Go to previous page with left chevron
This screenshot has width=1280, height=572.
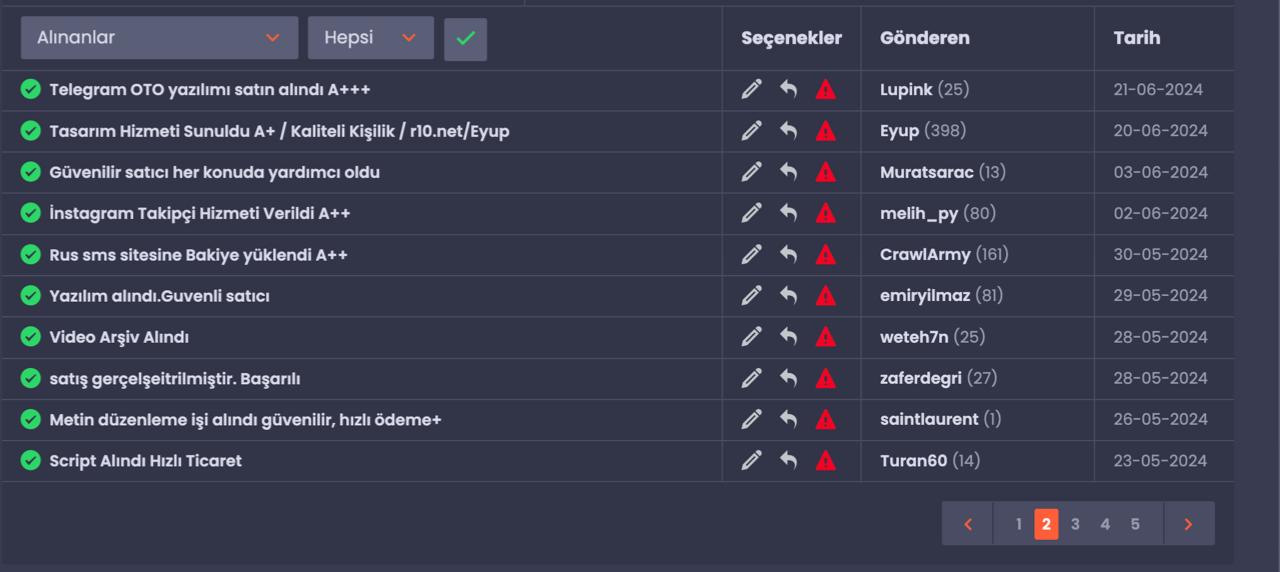[968, 524]
